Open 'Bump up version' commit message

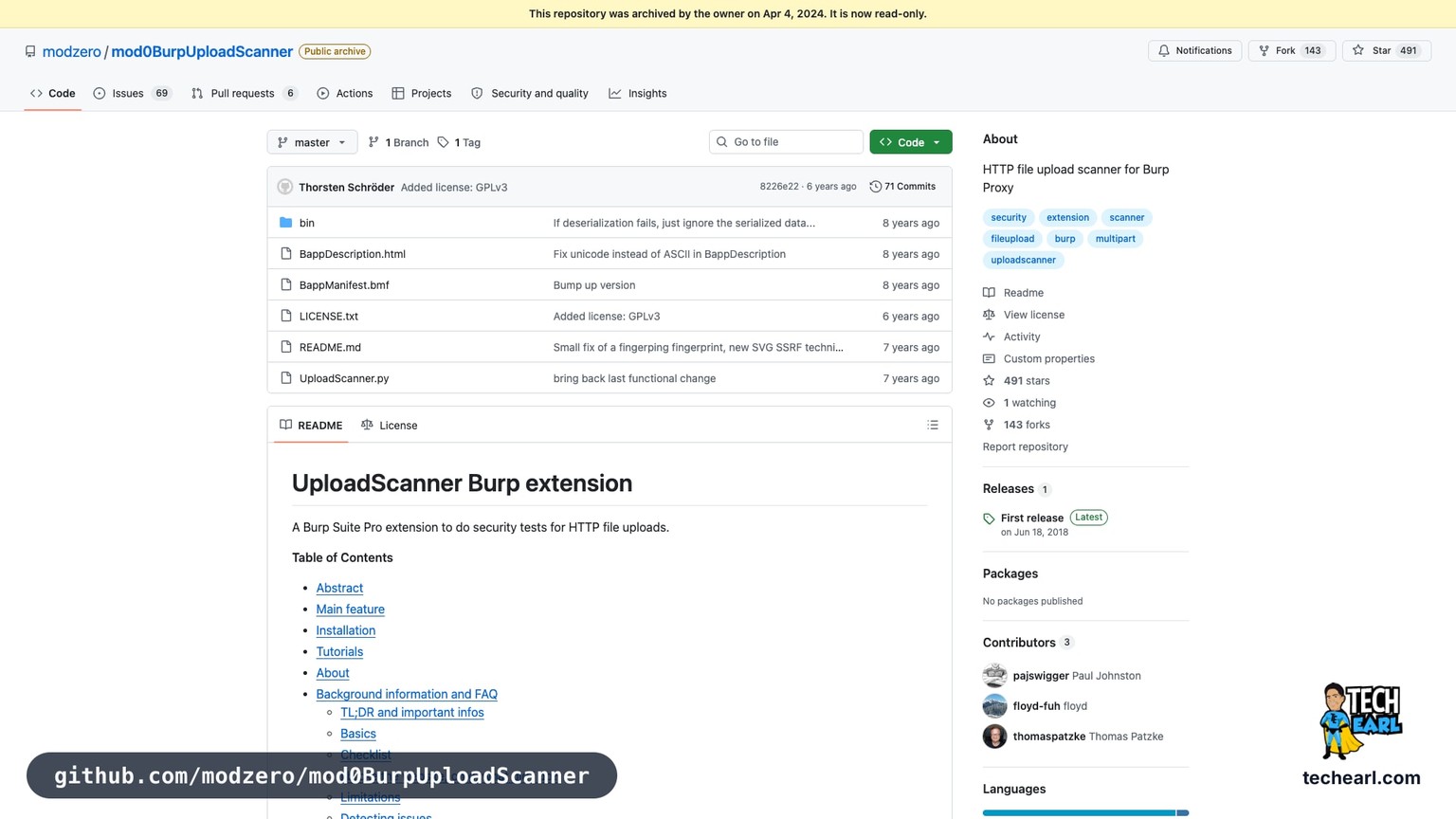[594, 285]
